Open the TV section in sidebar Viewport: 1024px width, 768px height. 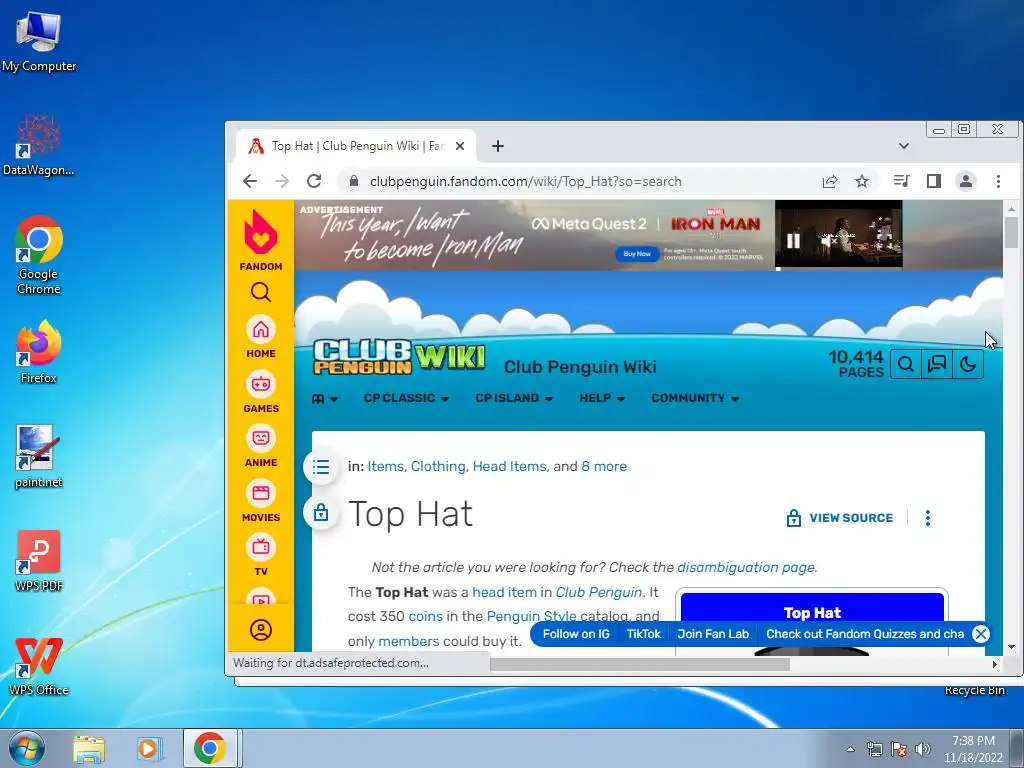pyautogui.click(x=261, y=555)
